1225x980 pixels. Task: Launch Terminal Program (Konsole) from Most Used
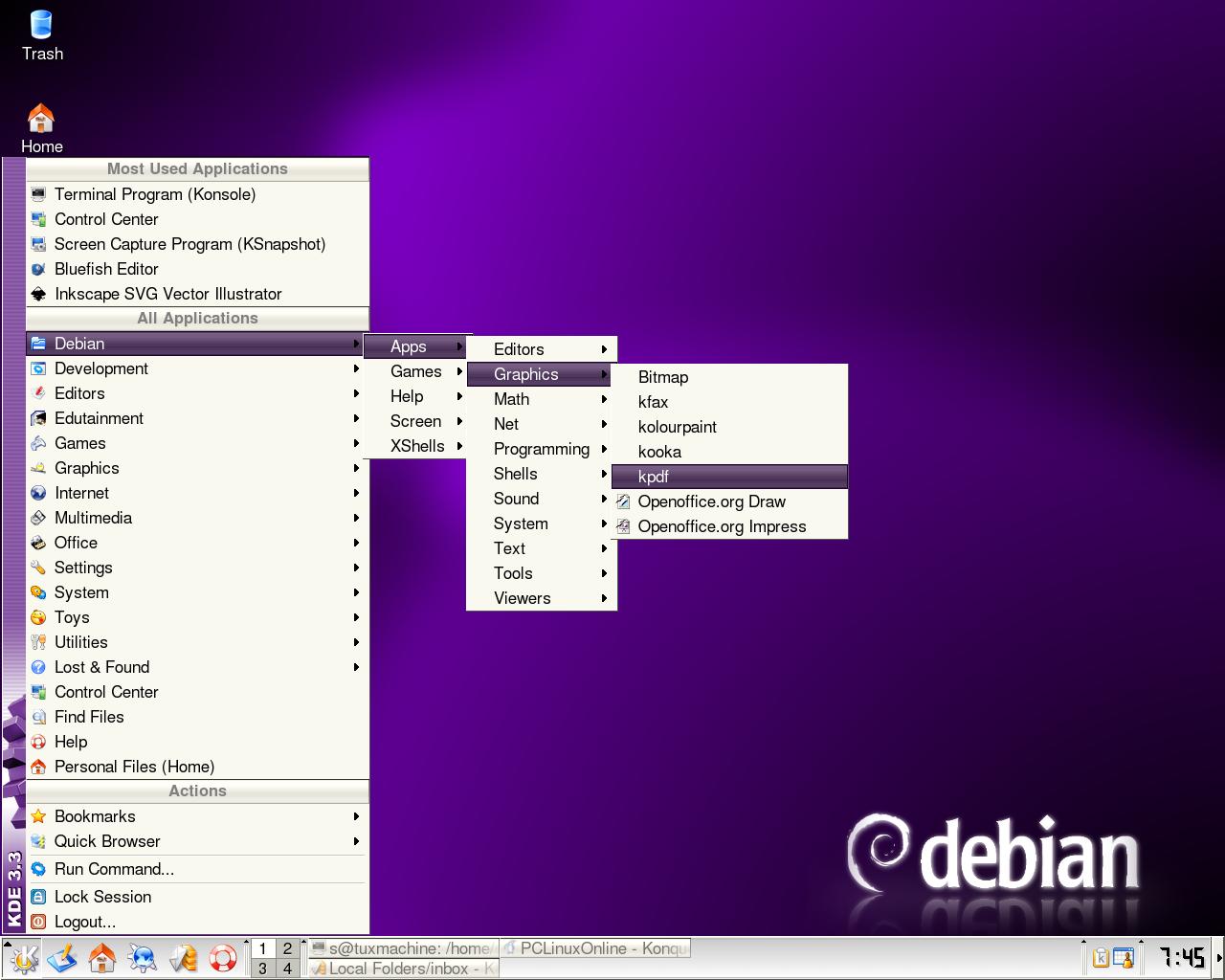[197, 194]
